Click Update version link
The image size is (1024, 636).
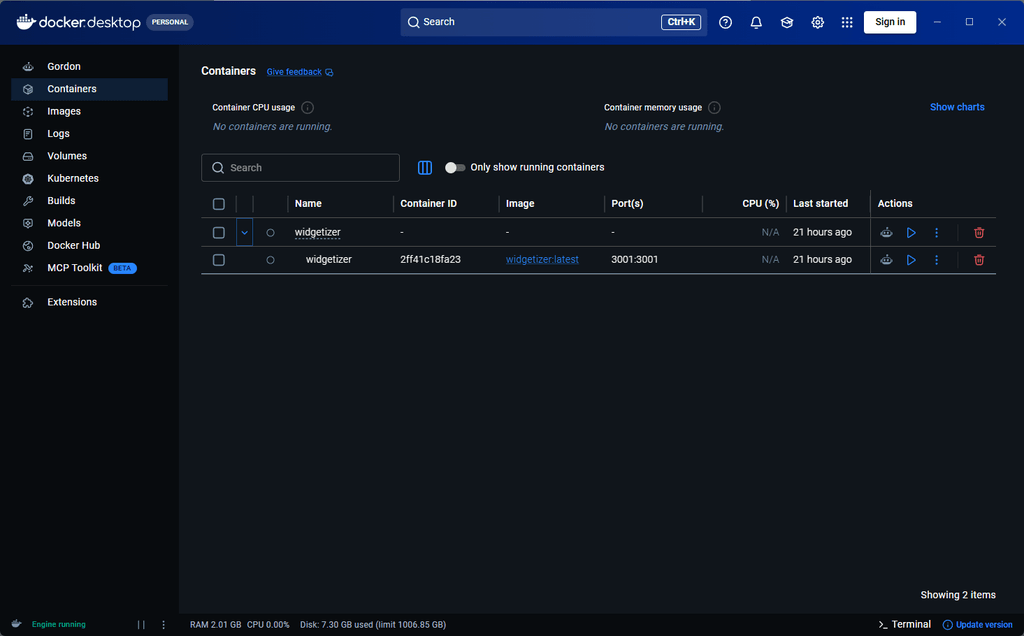point(977,625)
